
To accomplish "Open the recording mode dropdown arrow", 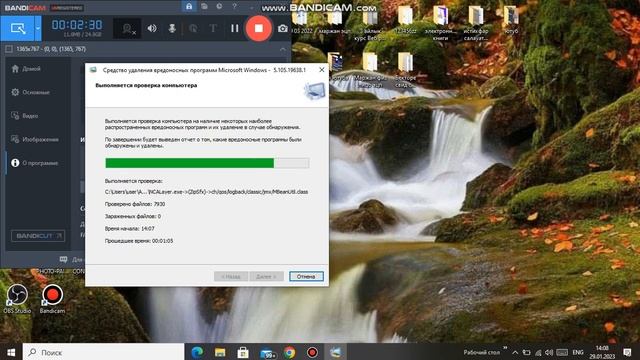I will 38,28.
